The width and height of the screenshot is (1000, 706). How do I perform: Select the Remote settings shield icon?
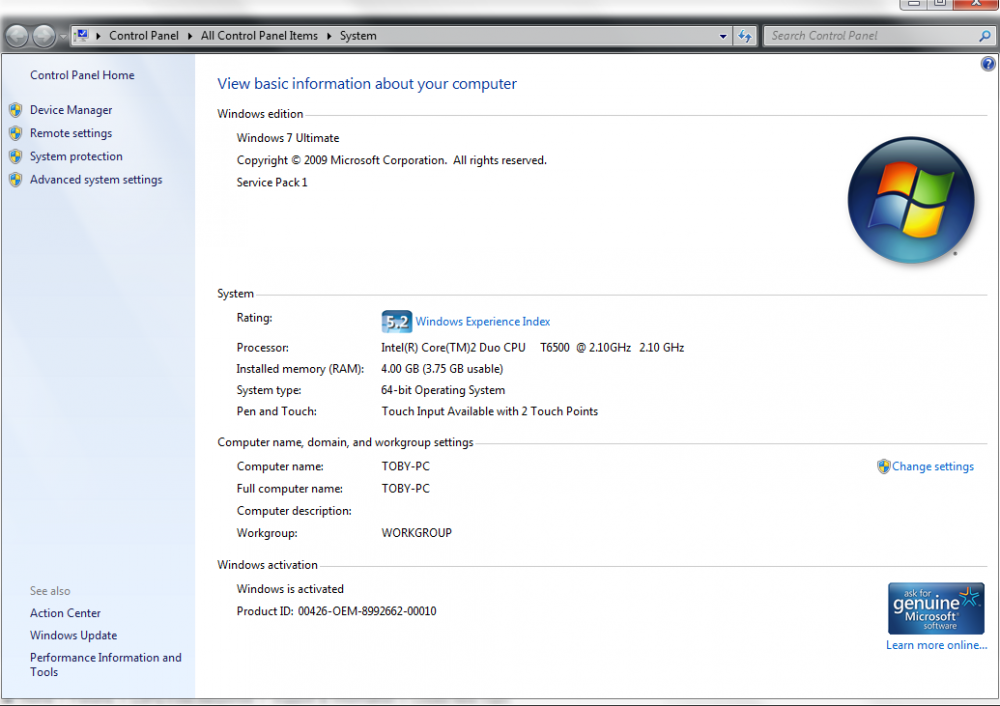pos(16,133)
